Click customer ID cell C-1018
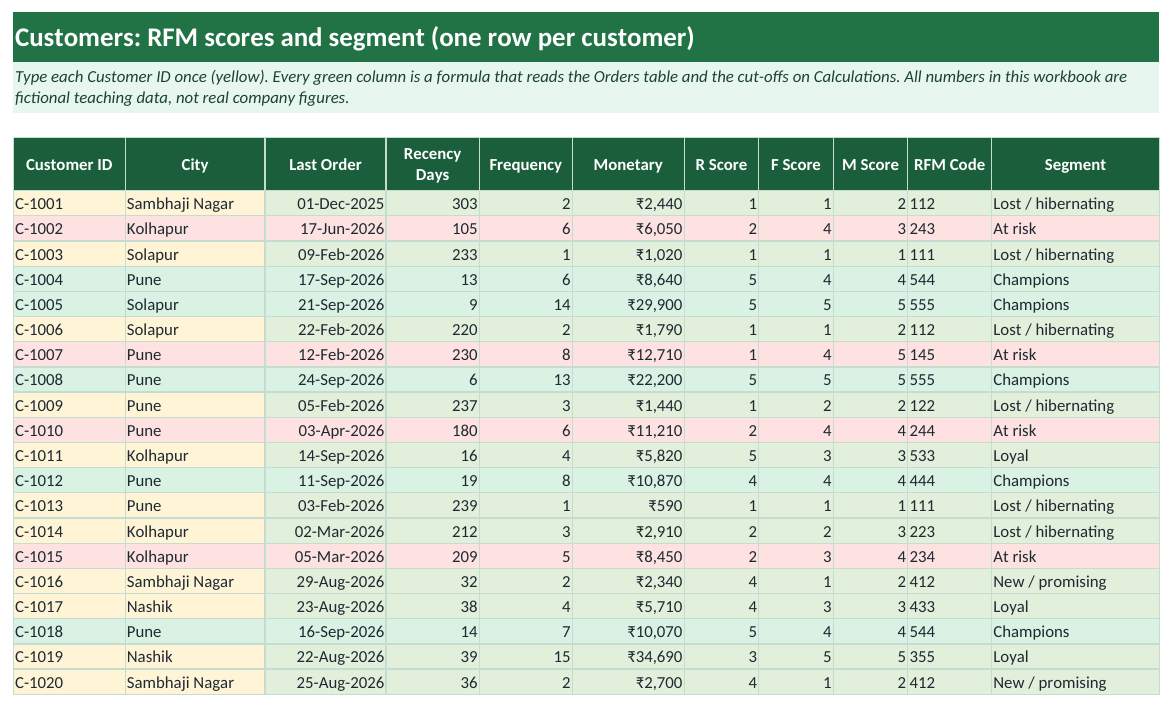The width and height of the screenshot is (1172, 707). pyautogui.click(x=70, y=632)
